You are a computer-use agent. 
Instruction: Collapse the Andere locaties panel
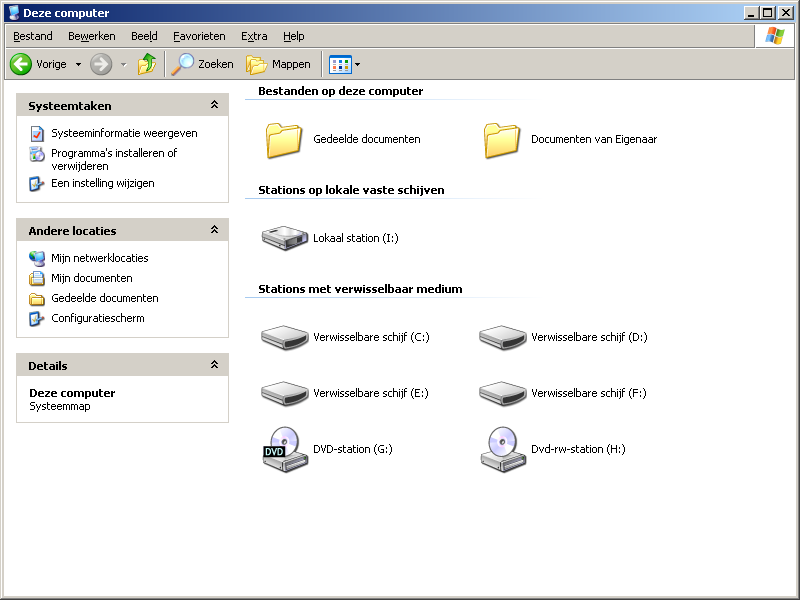pyautogui.click(x=214, y=230)
